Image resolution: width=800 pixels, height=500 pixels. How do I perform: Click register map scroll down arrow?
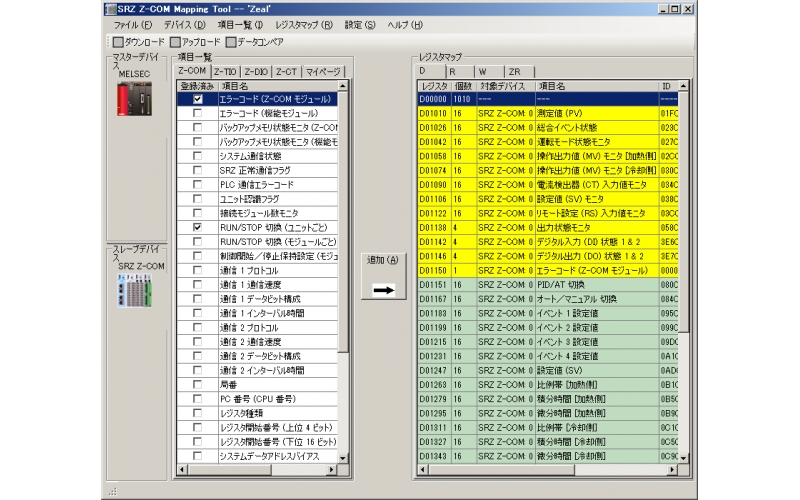pos(684,458)
